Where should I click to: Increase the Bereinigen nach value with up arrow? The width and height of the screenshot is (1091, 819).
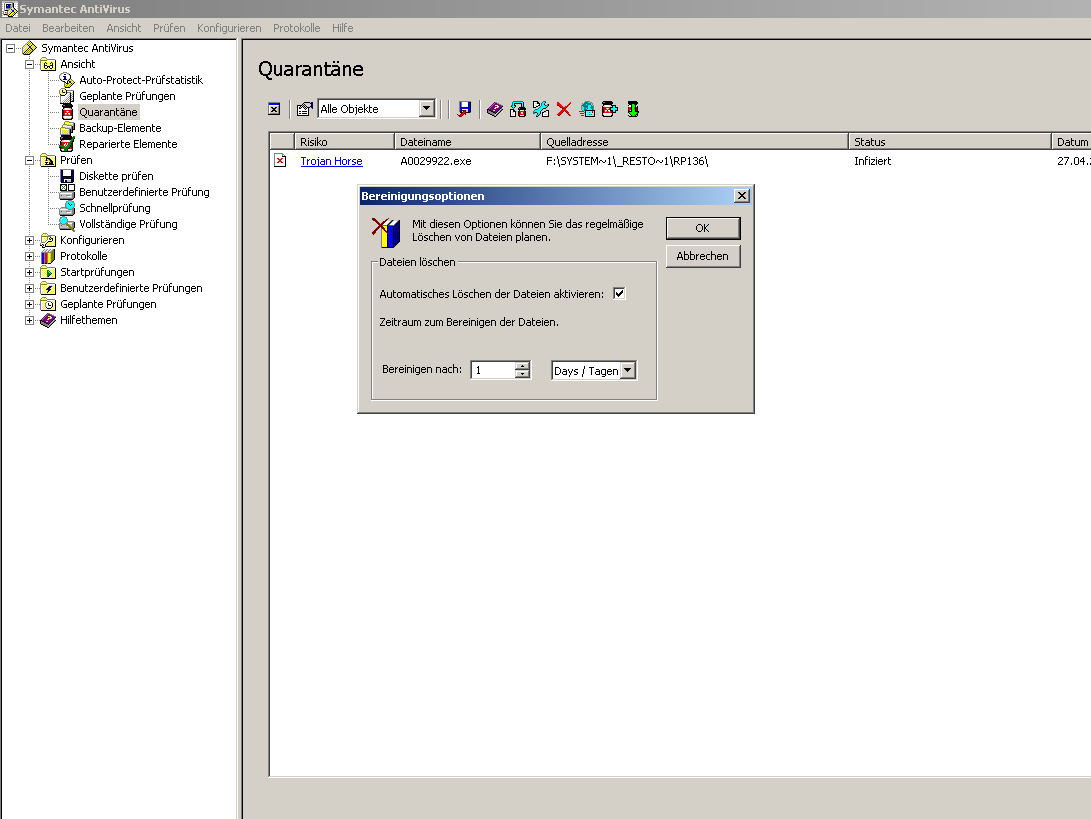(x=523, y=365)
